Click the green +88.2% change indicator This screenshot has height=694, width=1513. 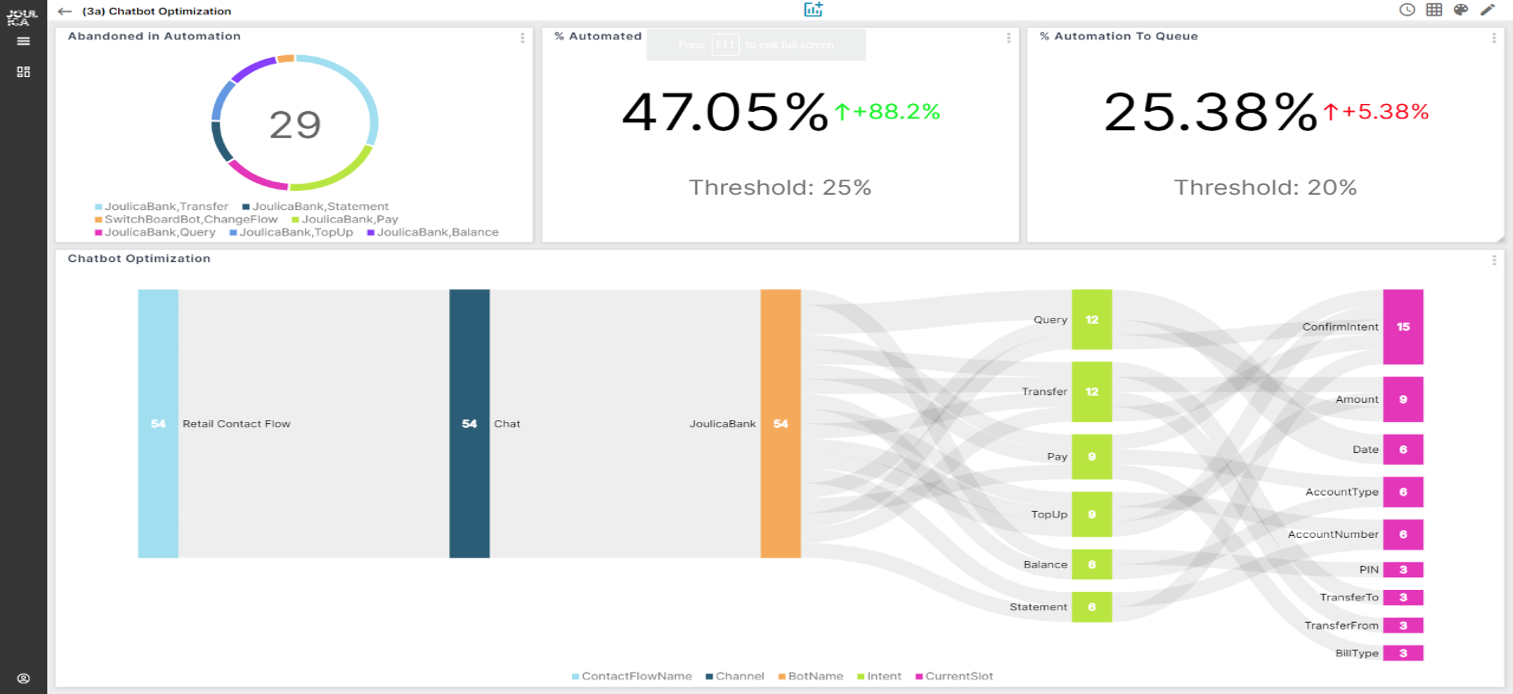point(887,112)
